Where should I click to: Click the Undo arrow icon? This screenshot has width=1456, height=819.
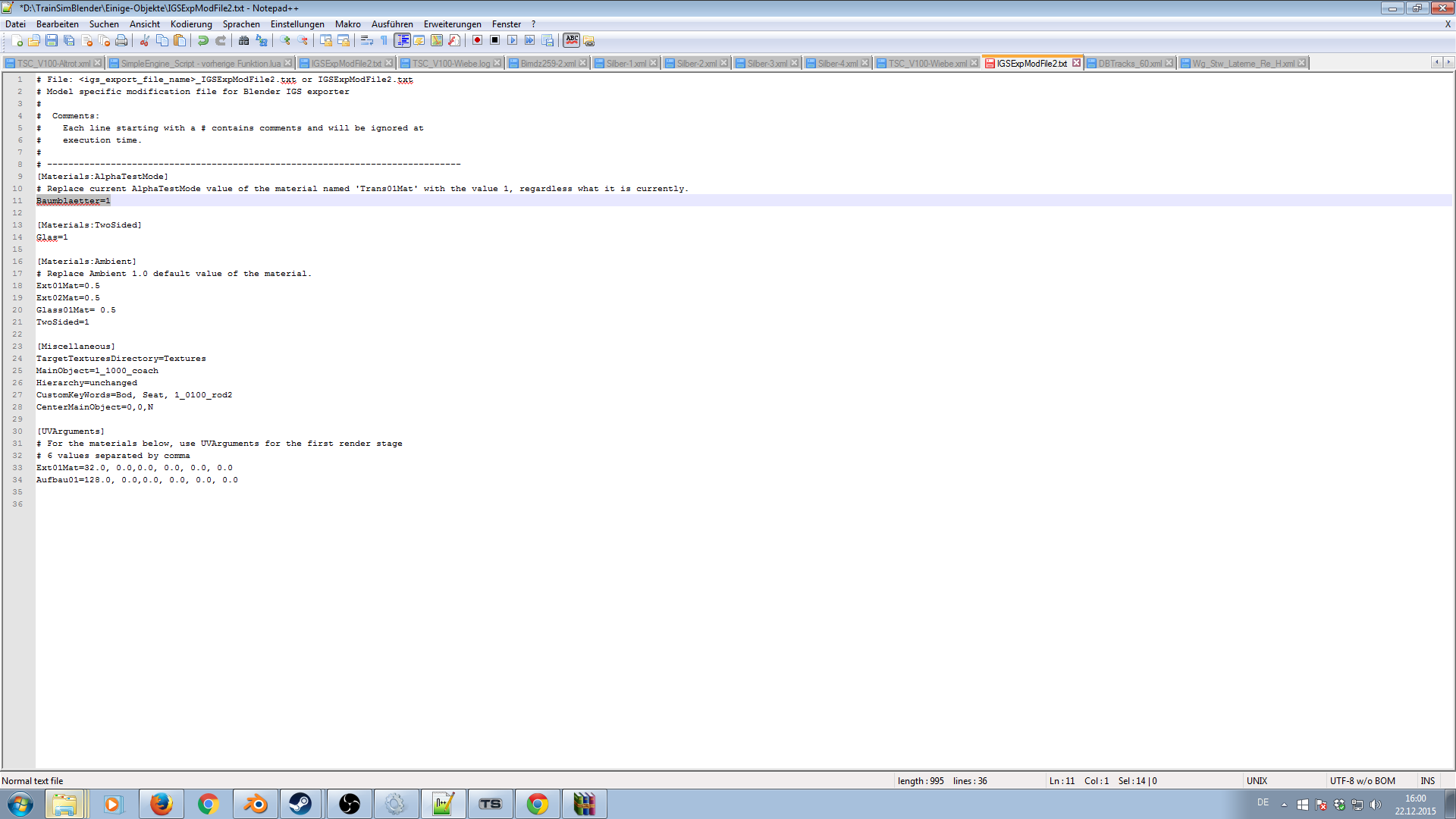tap(202, 41)
